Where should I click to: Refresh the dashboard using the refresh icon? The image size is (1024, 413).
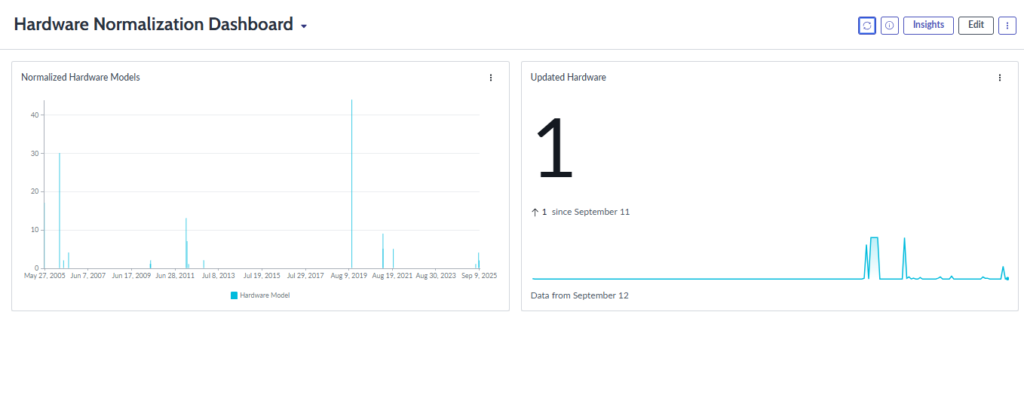click(x=866, y=25)
